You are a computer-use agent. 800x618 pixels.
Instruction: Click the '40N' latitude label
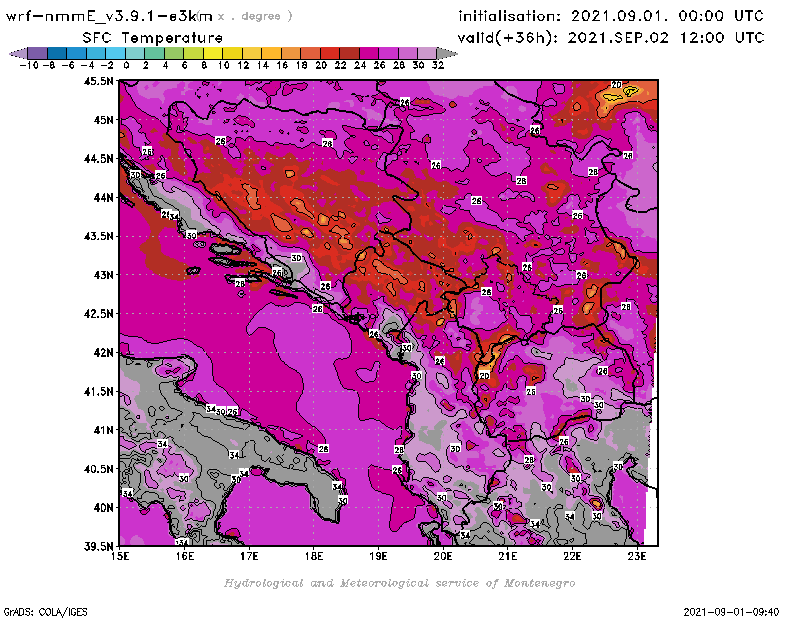[103, 508]
